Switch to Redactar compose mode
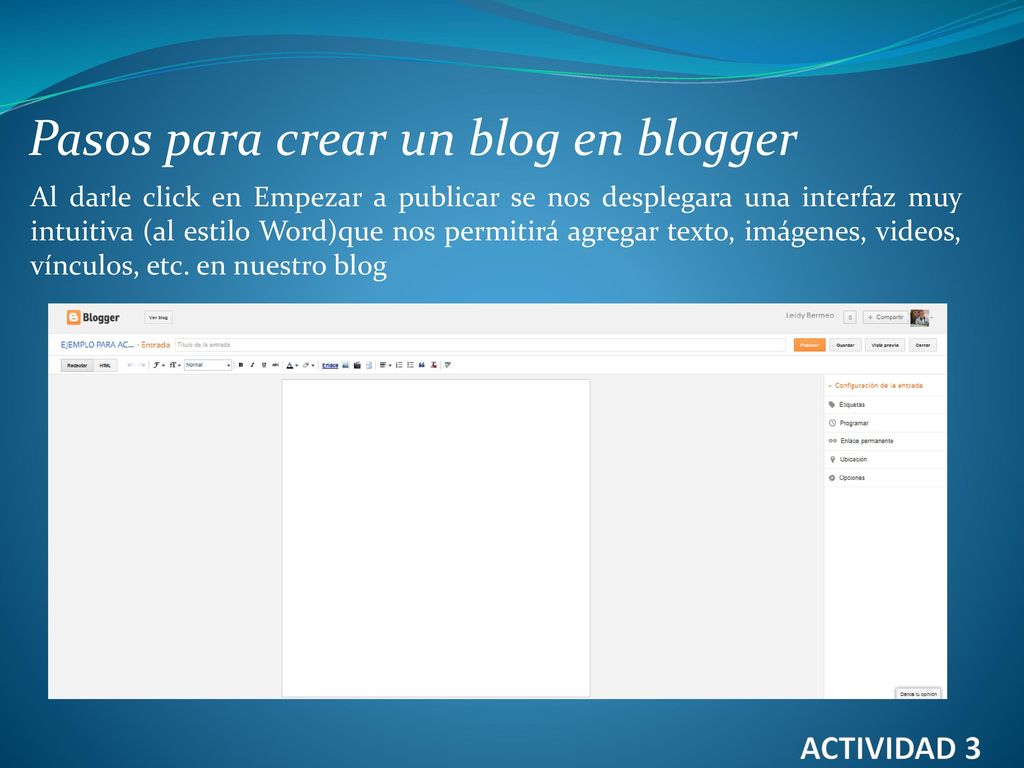 tap(77, 366)
